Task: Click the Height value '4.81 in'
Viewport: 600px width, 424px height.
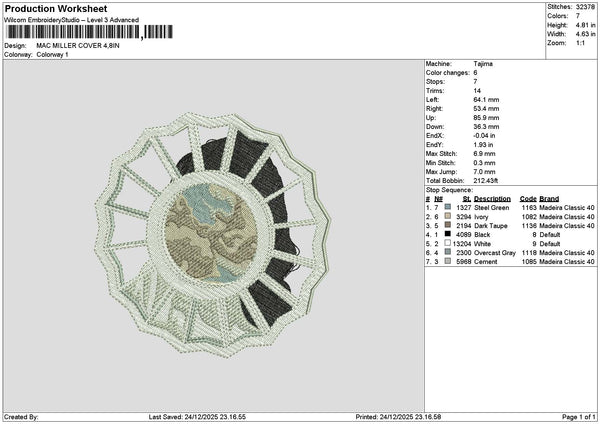Action: click(585, 25)
